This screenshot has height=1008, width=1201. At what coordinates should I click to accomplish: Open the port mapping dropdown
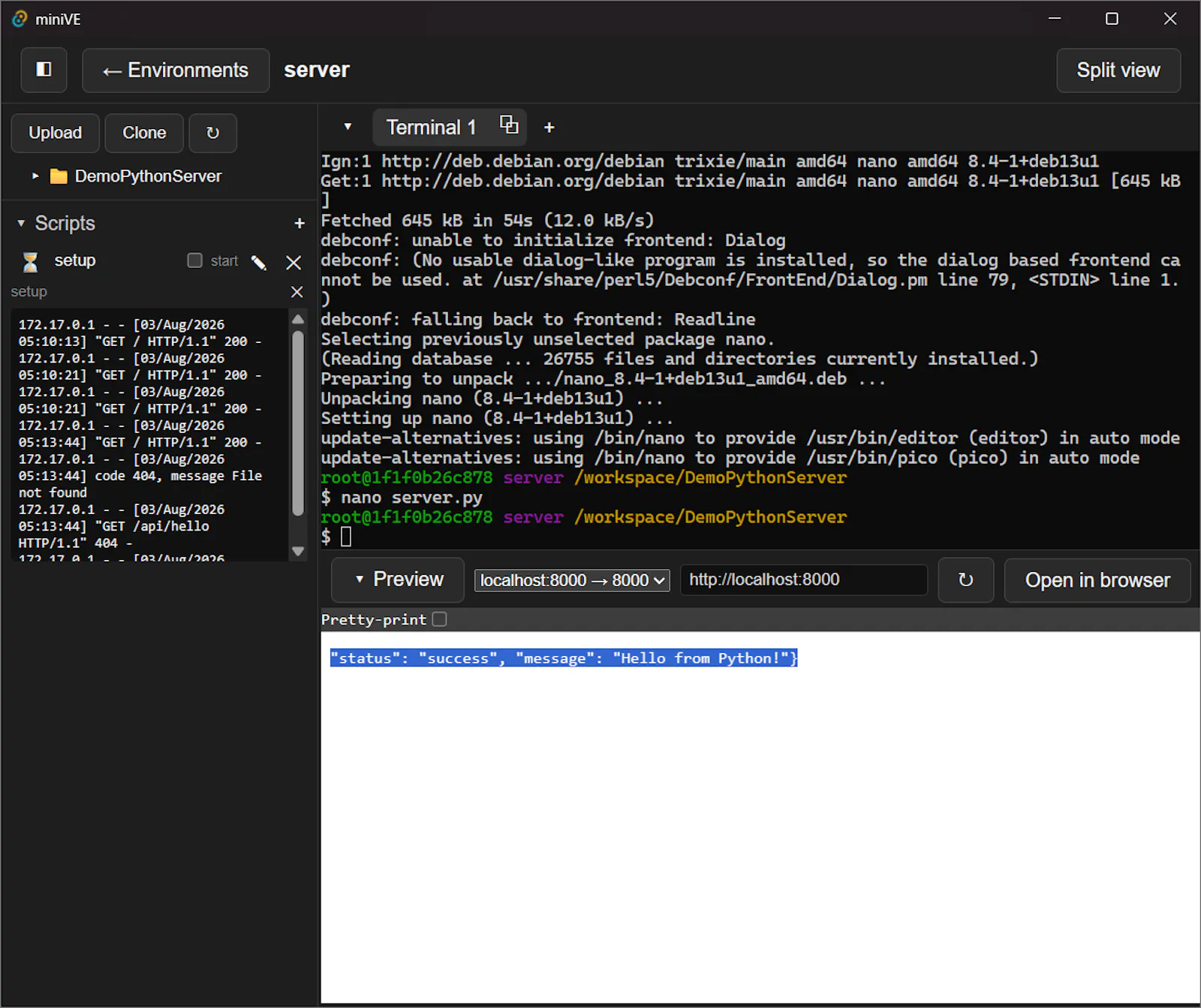click(572, 580)
